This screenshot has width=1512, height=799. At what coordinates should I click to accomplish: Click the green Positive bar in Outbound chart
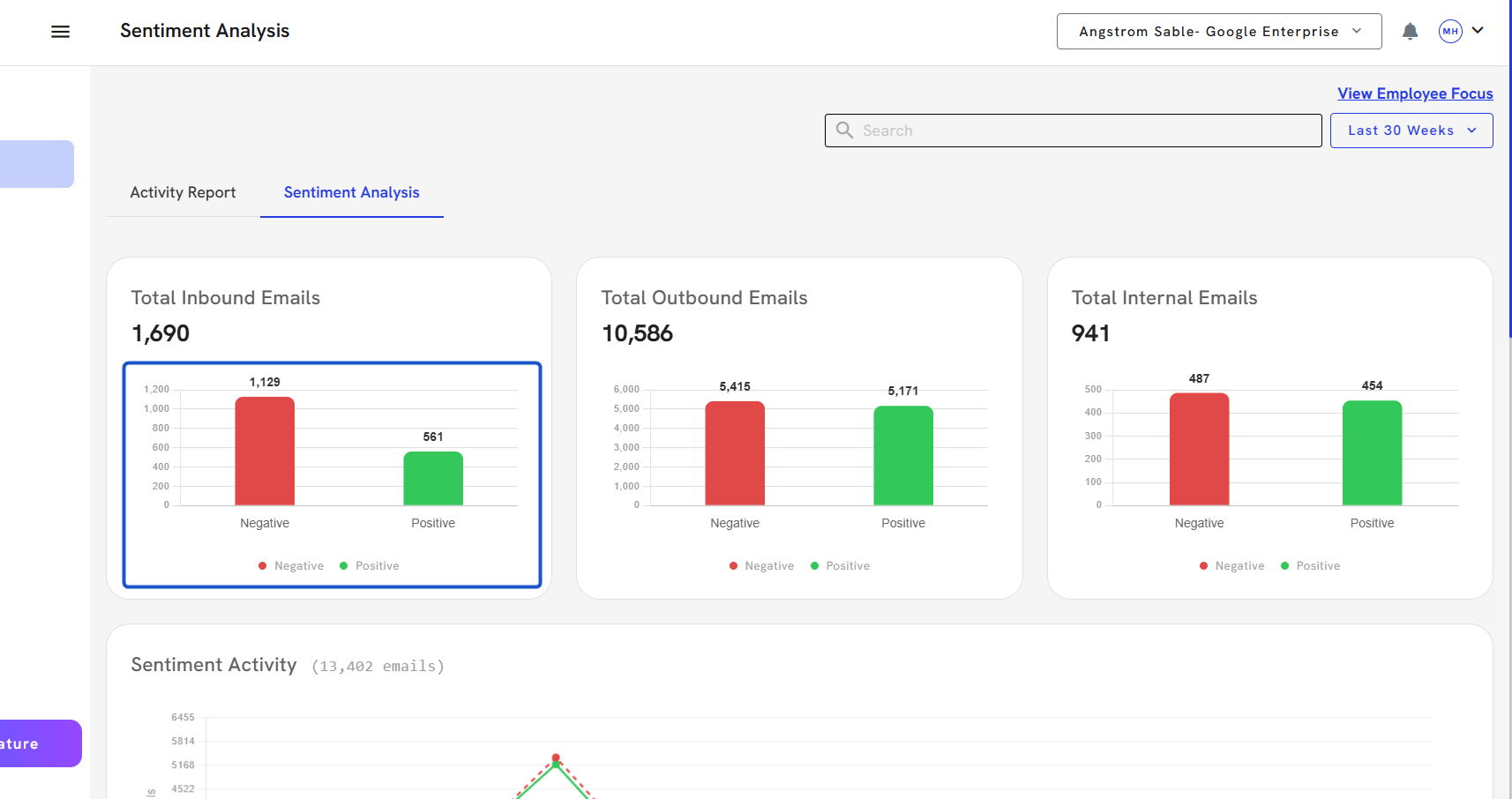[x=902, y=455]
